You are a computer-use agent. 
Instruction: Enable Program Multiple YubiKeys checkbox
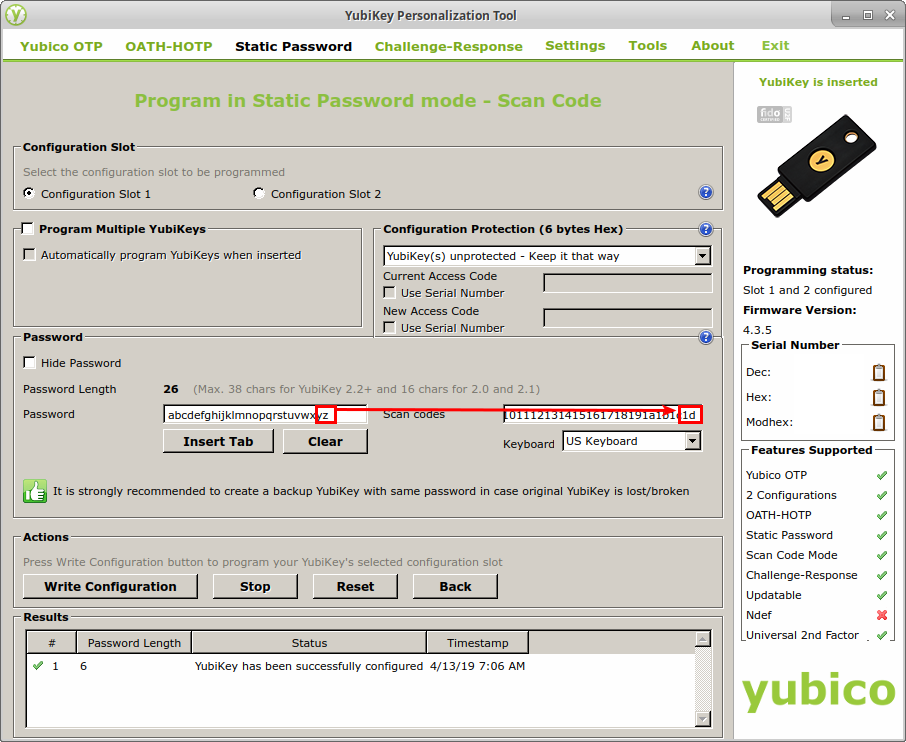click(x=28, y=229)
